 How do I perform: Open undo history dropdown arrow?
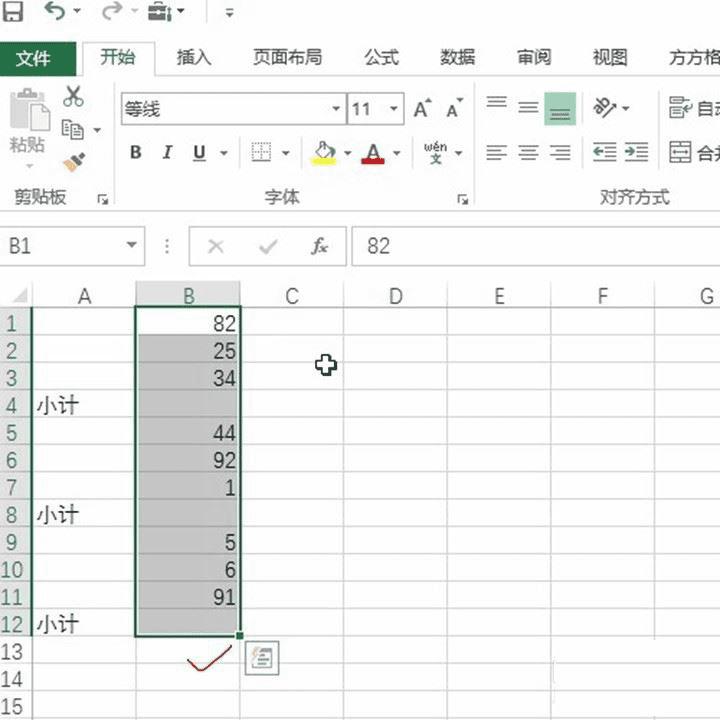coord(77,11)
